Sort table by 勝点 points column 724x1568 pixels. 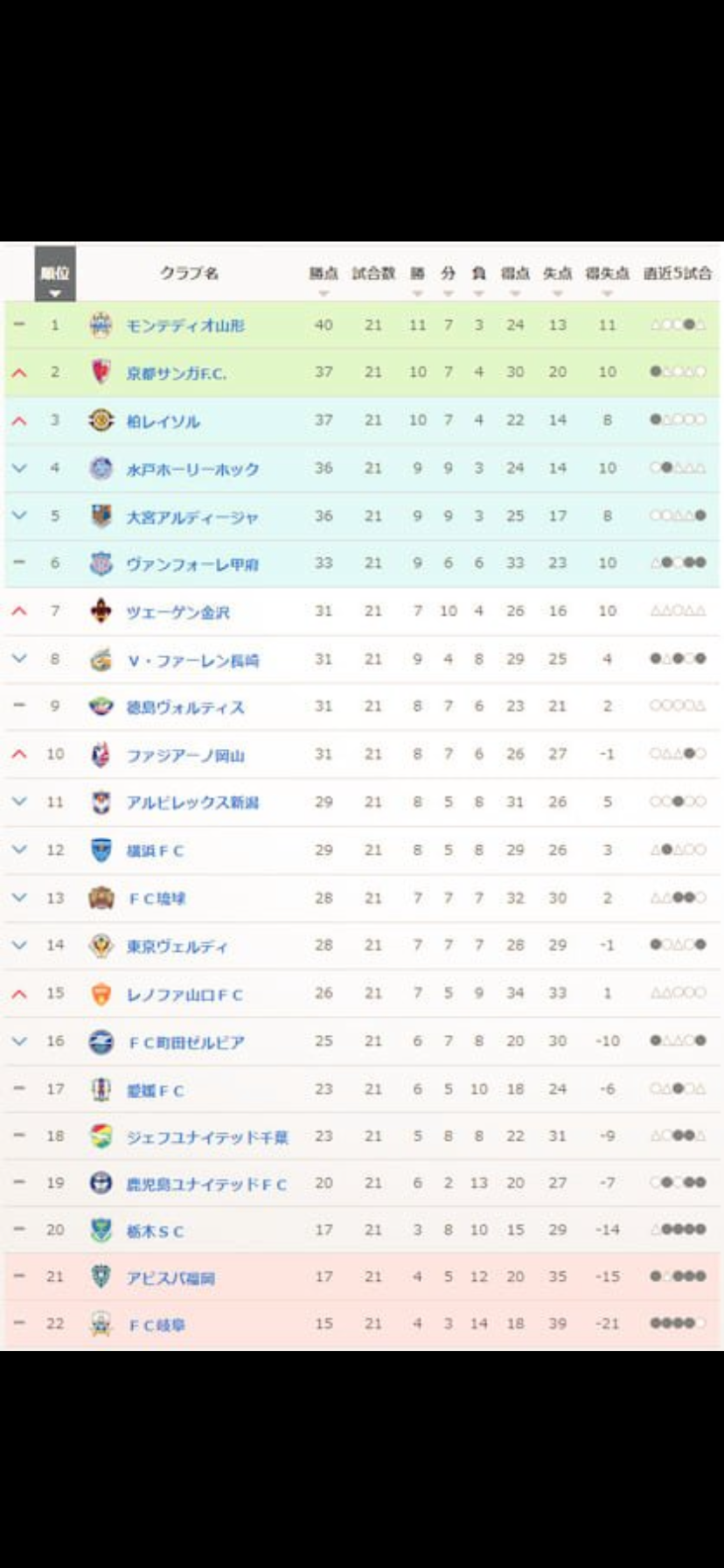324,275
